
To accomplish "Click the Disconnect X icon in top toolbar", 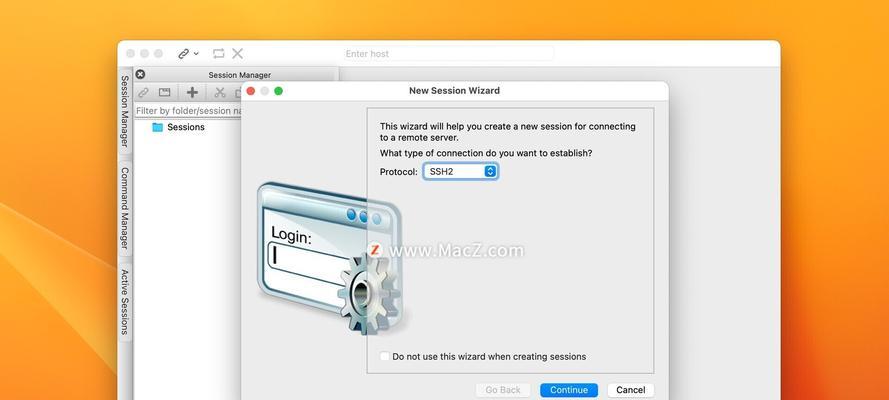I will [238, 54].
